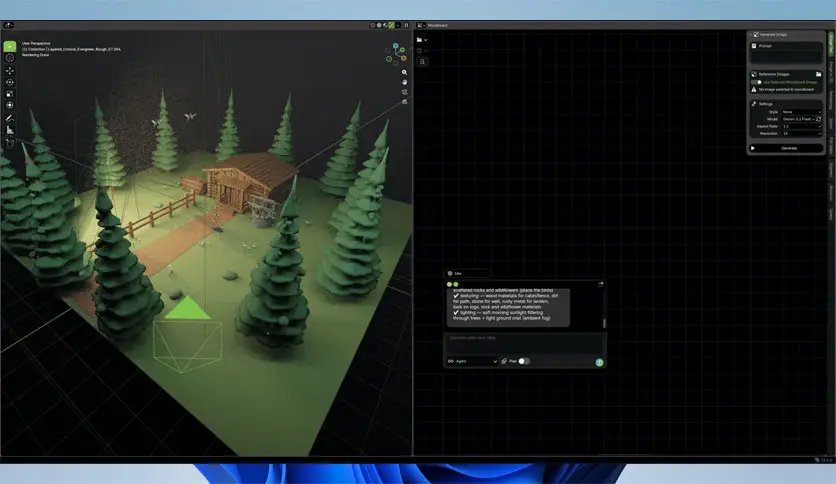Click the chat message input field

click(x=525, y=343)
